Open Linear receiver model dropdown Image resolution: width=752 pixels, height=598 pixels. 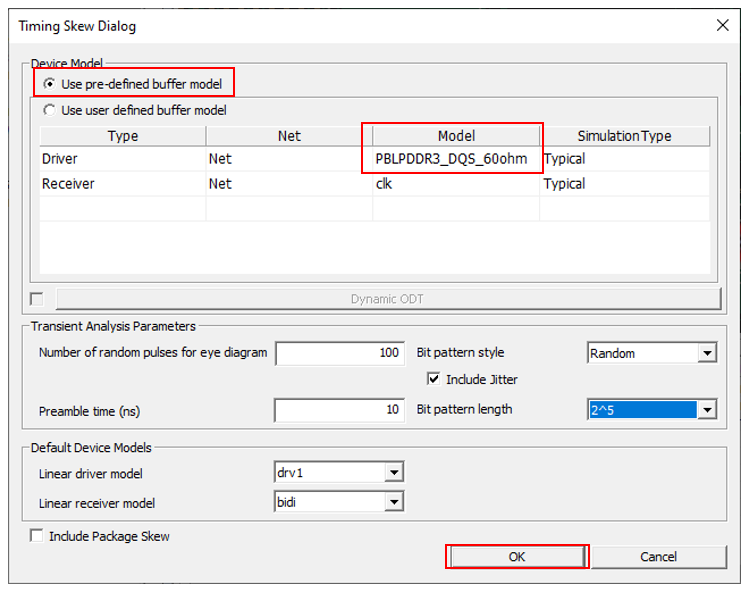(x=393, y=502)
